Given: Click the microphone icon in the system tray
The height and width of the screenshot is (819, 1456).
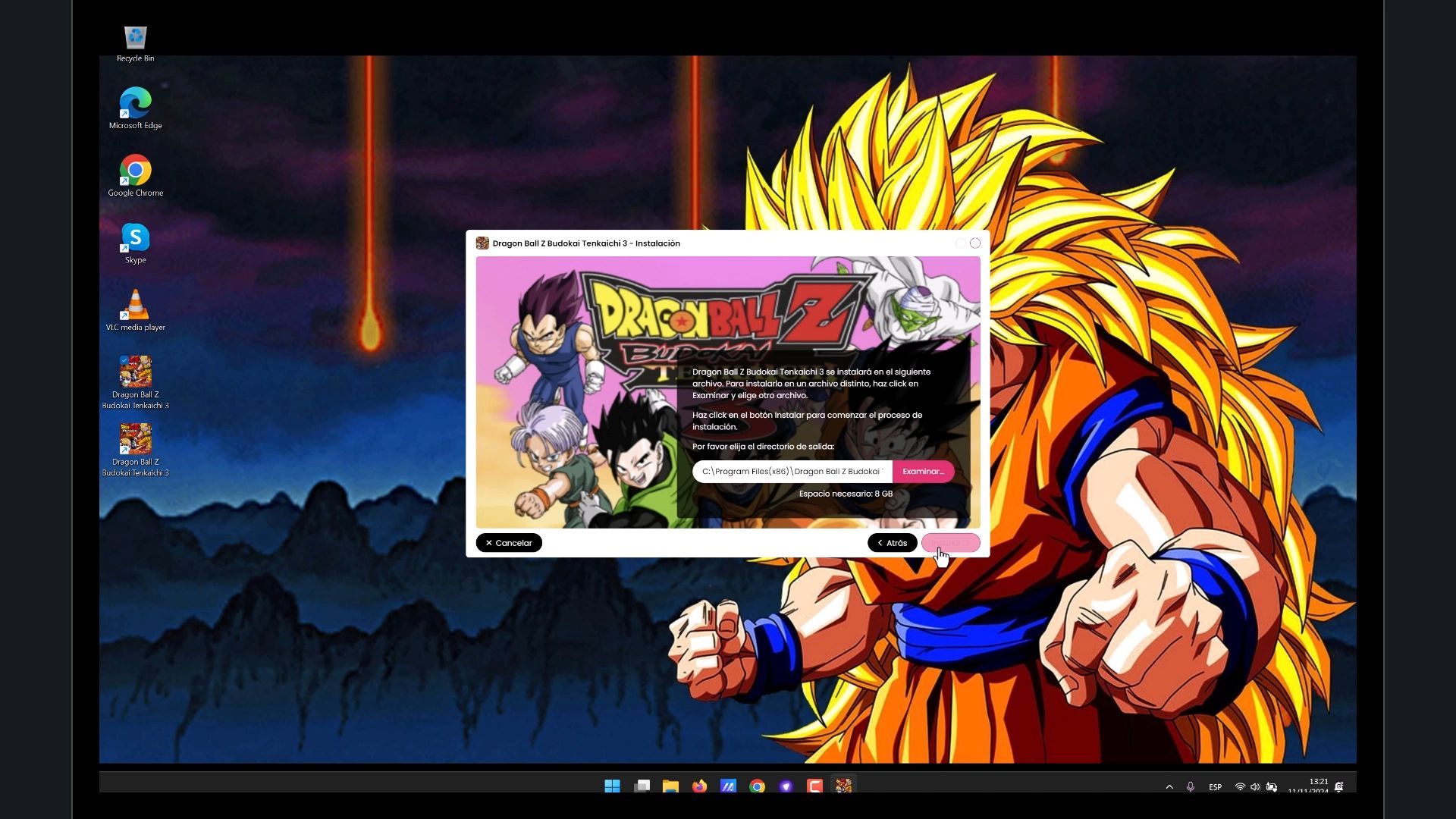Looking at the screenshot, I should click(x=1191, y=787).
